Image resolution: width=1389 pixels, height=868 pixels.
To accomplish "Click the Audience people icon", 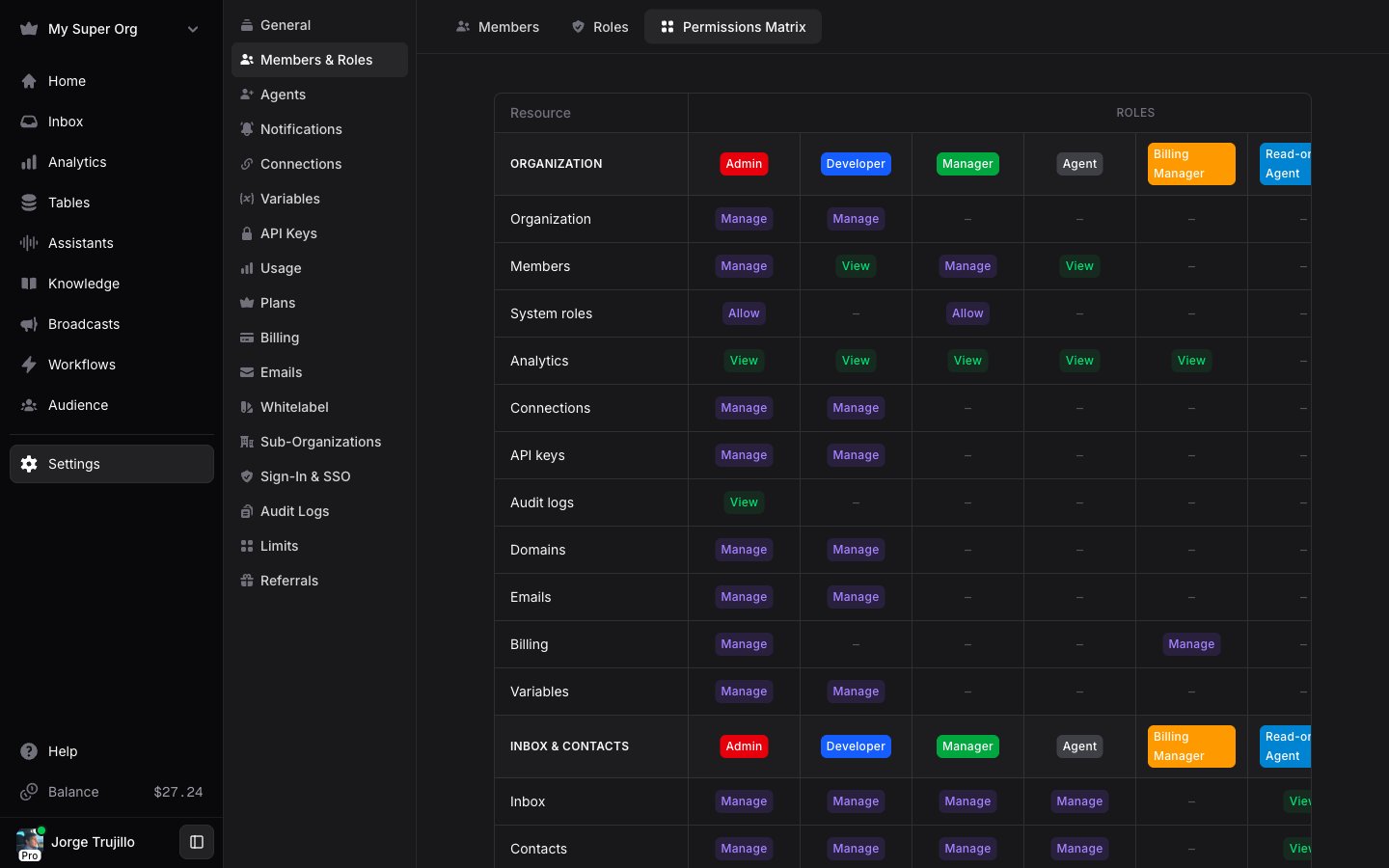I will tap(29, 405).
